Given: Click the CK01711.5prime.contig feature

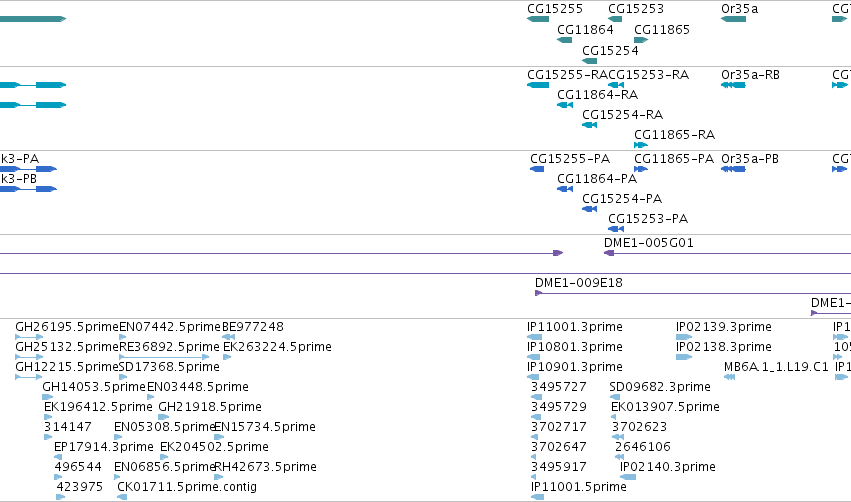Looking at the screenshot, I should click(x=122, y=497).
